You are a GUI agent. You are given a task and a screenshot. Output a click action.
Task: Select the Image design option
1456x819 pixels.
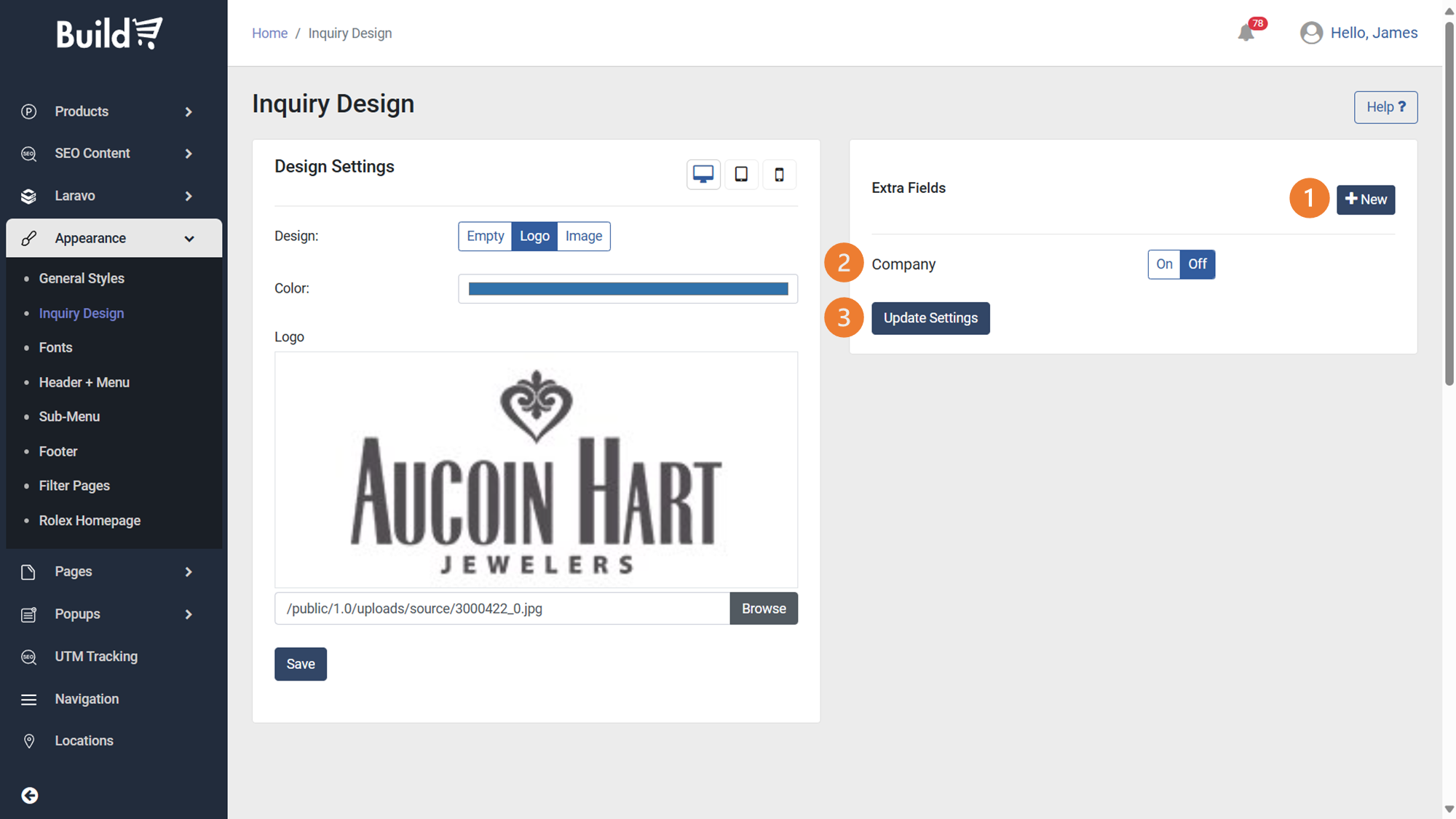584,236
